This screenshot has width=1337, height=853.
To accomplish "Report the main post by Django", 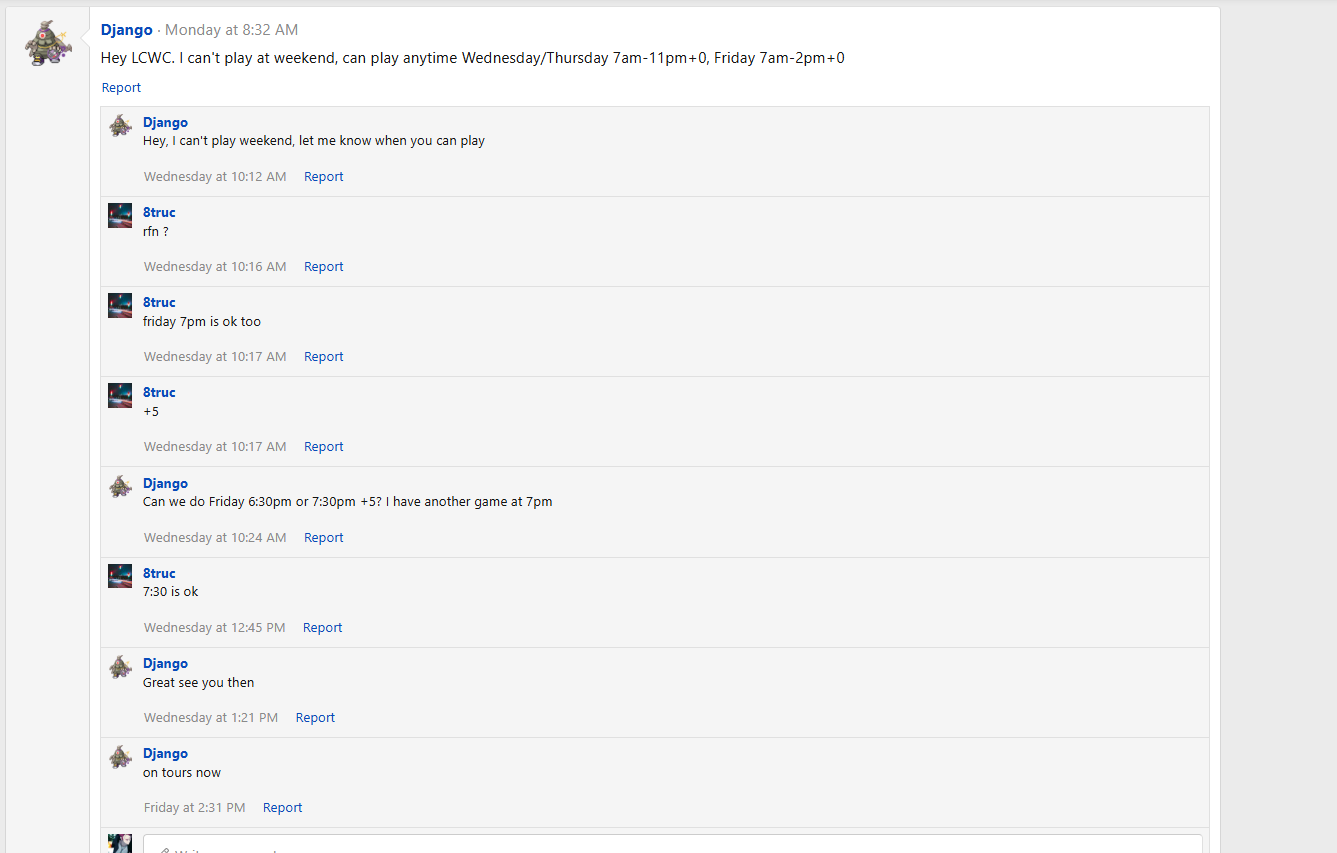I will 121,88.
